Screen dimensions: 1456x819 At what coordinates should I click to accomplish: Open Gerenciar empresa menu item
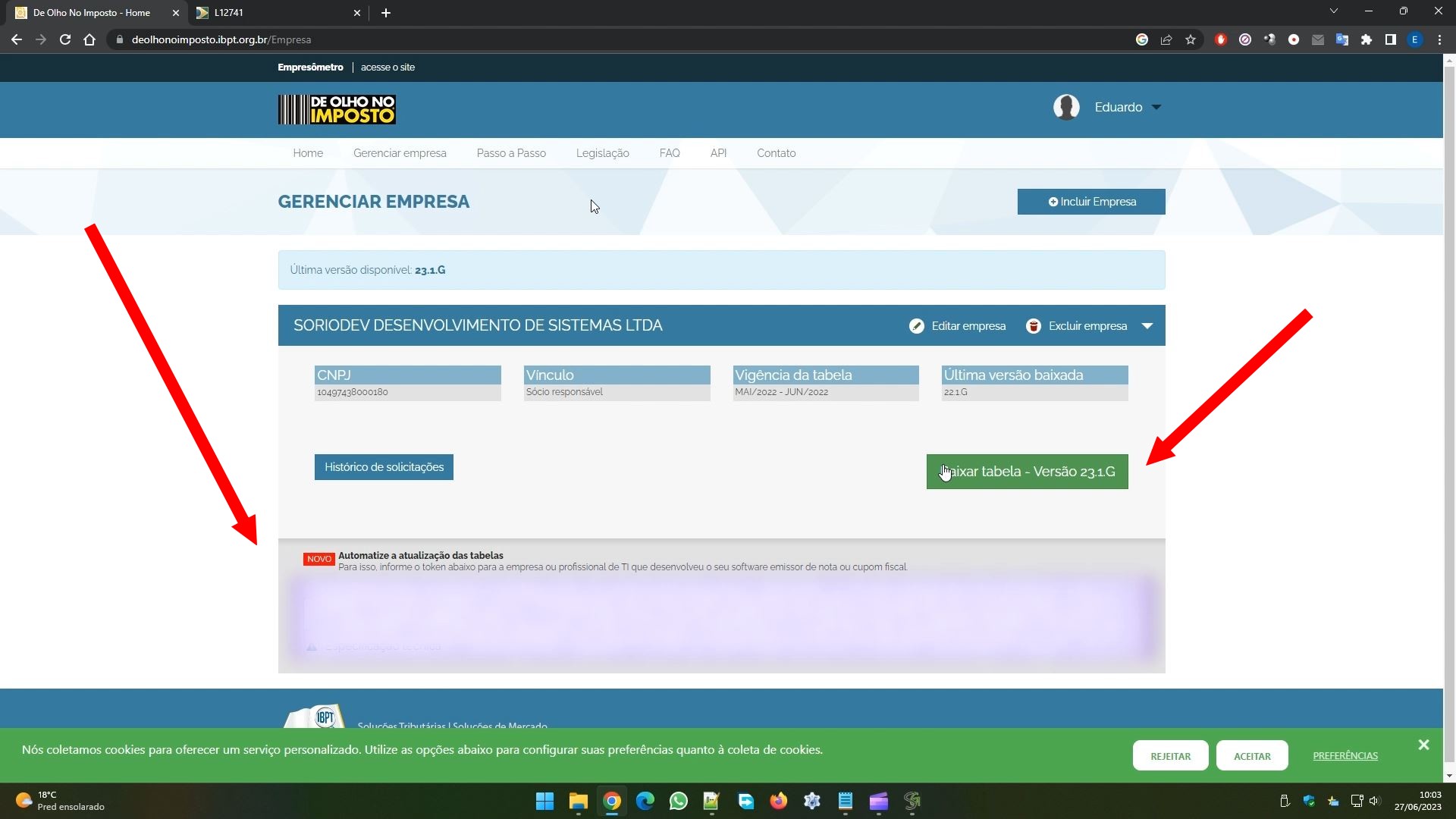click(400, 153)
